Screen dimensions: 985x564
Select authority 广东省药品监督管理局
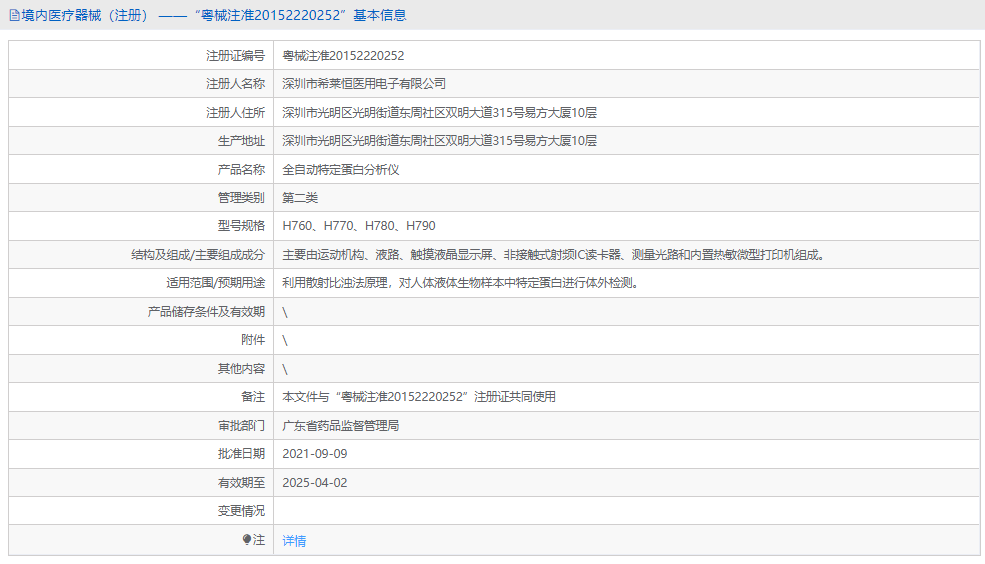click(x=340, y=426)
